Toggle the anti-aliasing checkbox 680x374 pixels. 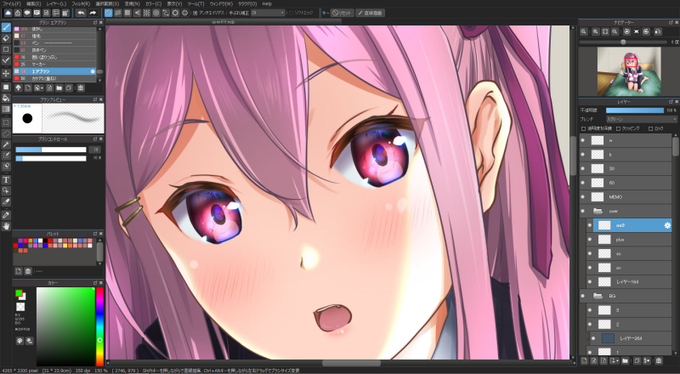point(196,13)
